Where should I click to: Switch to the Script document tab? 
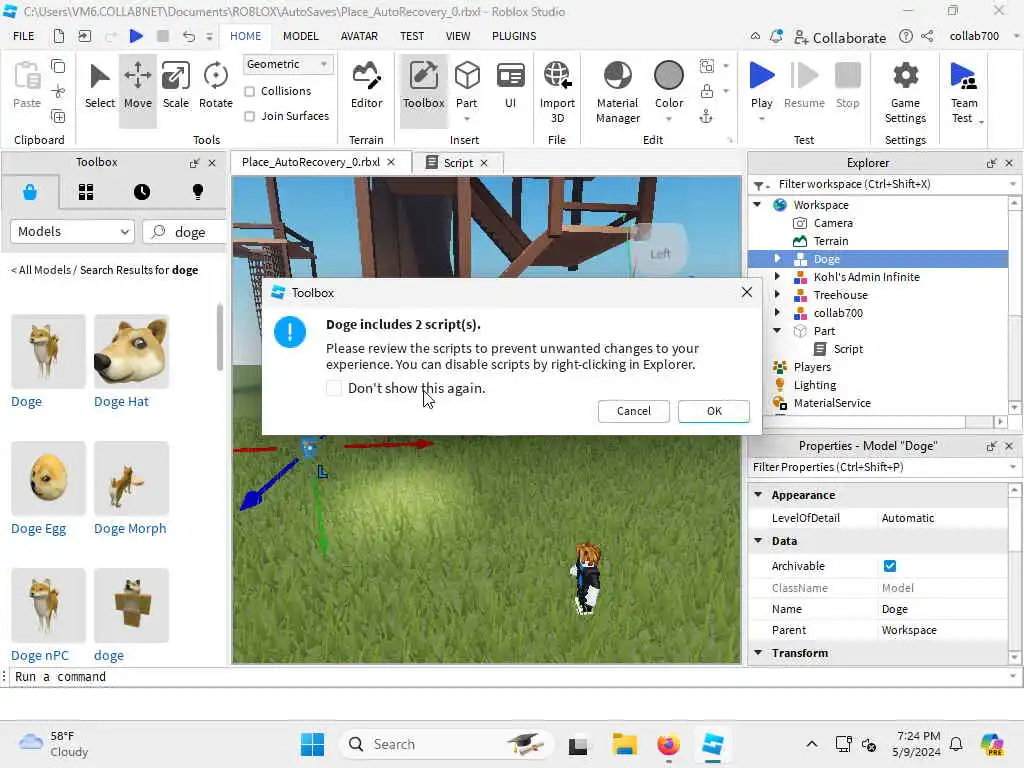pyautogui.click(x=458, y=163)
